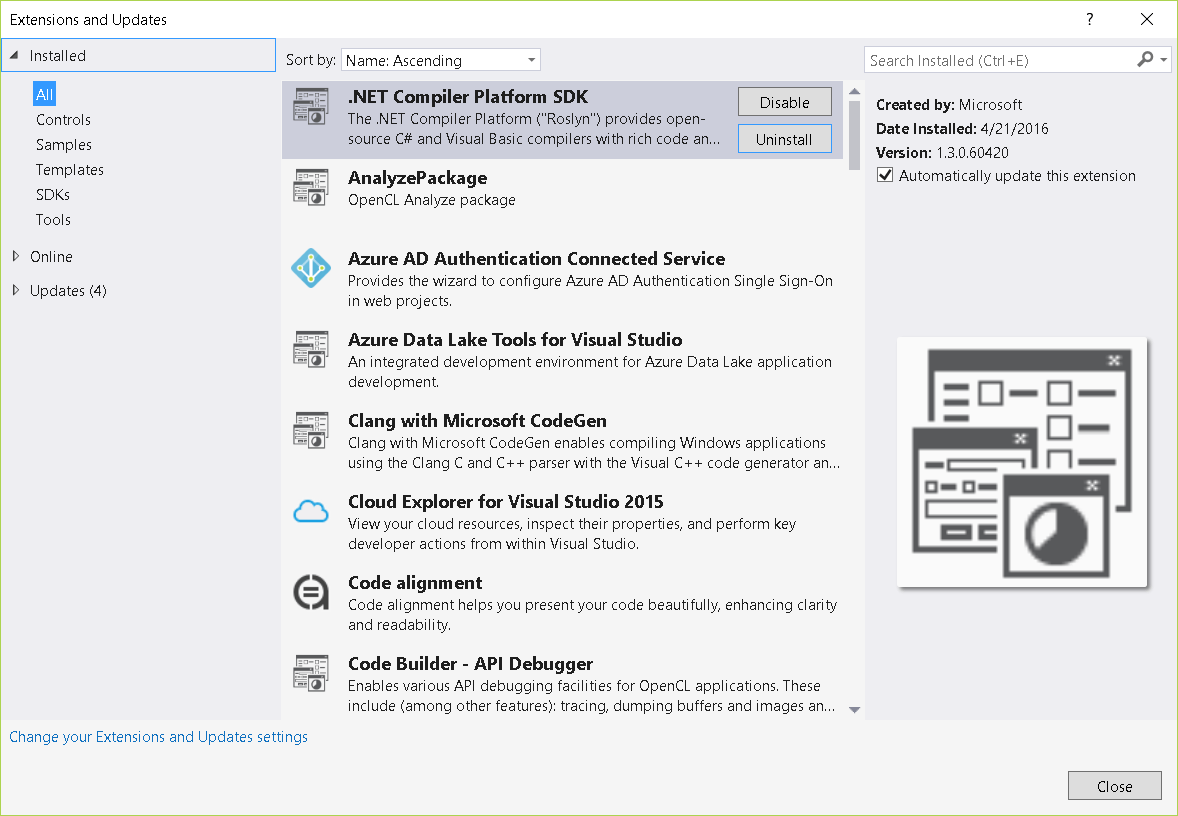Viewport: 1178px width, 816px height.
Task: Uncheck Automatically update this extension
Action: tap(884, 175)
